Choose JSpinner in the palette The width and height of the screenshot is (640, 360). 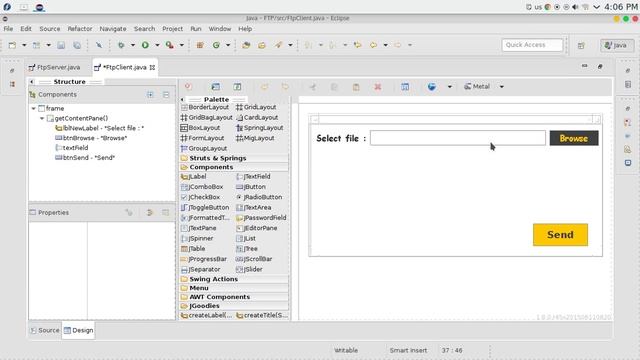click(x=197, y=238)
